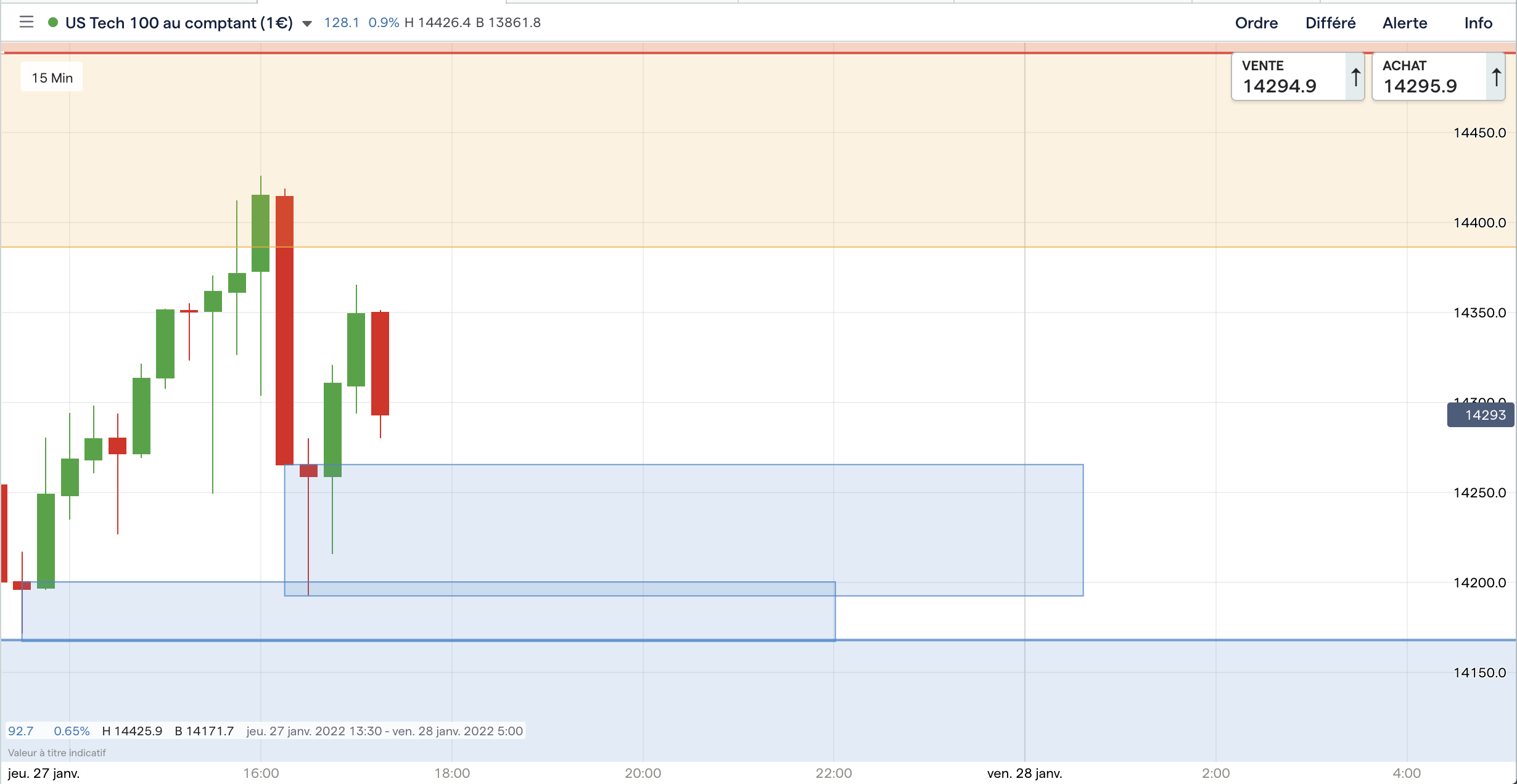Expand the US Tech 100 instrument dropdown arrow

coord(306,24)
